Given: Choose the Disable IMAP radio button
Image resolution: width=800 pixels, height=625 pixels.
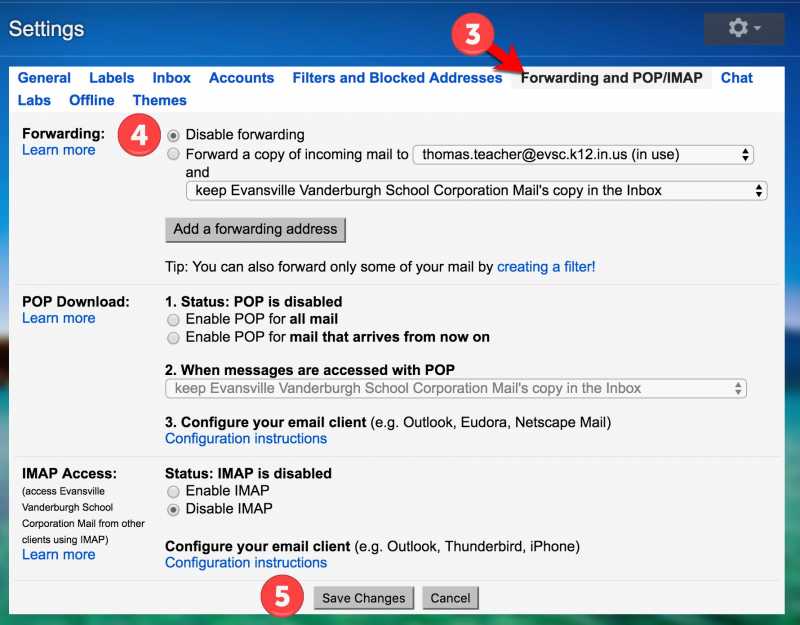Looking at the screenshot, I should click(x=174, y=510).
